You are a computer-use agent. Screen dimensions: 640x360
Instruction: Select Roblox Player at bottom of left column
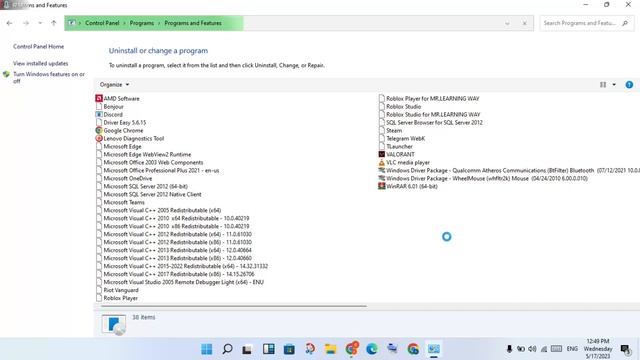120,298
